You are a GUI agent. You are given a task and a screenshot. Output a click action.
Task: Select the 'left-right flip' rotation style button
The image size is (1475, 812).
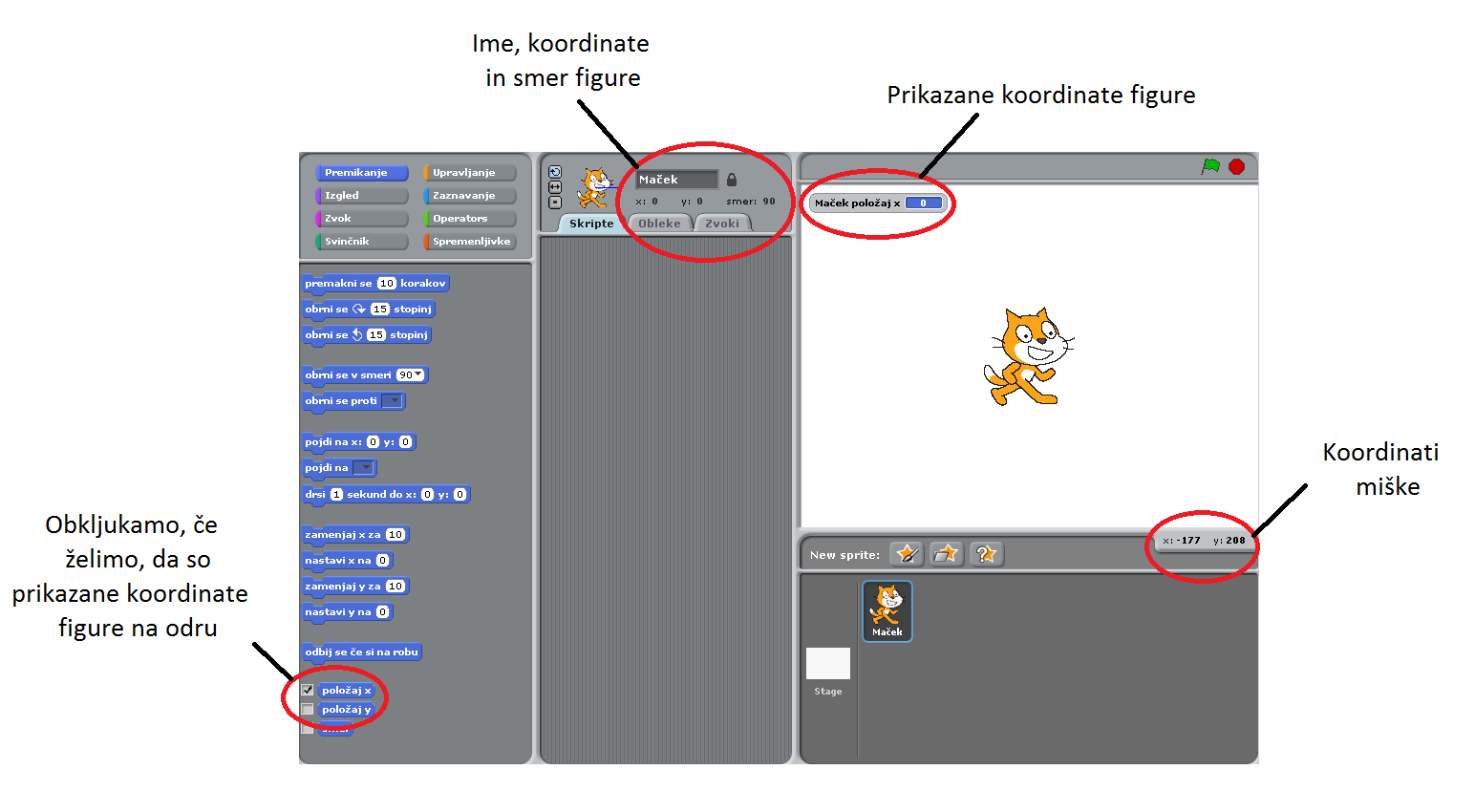[555, 187]
